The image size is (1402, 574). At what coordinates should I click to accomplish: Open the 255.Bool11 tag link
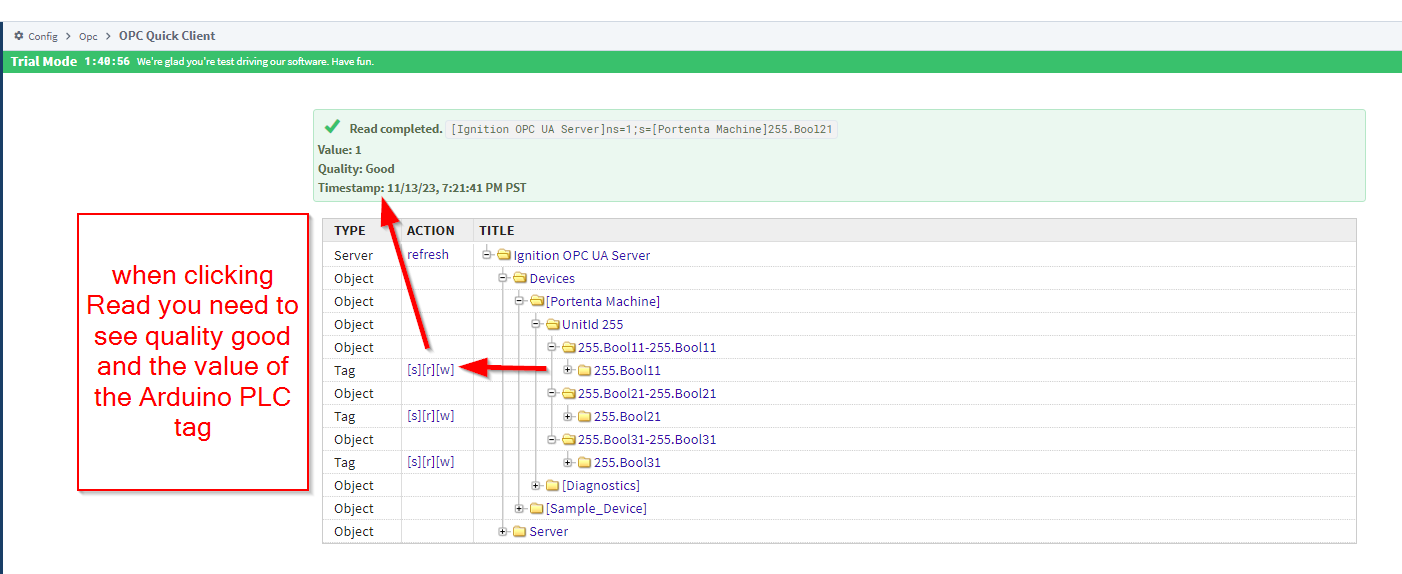pyautogui.click(x=627, y=370)
